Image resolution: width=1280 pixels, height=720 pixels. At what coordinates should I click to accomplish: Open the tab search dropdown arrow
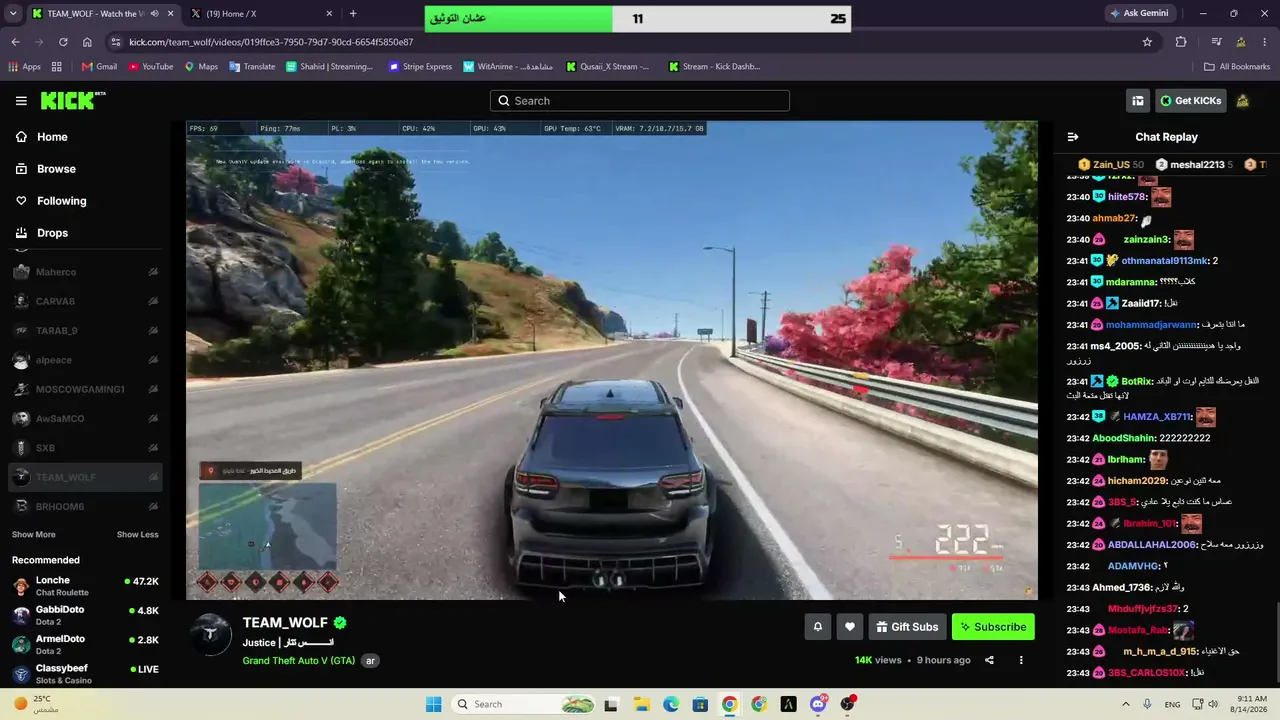pos(15,14)
